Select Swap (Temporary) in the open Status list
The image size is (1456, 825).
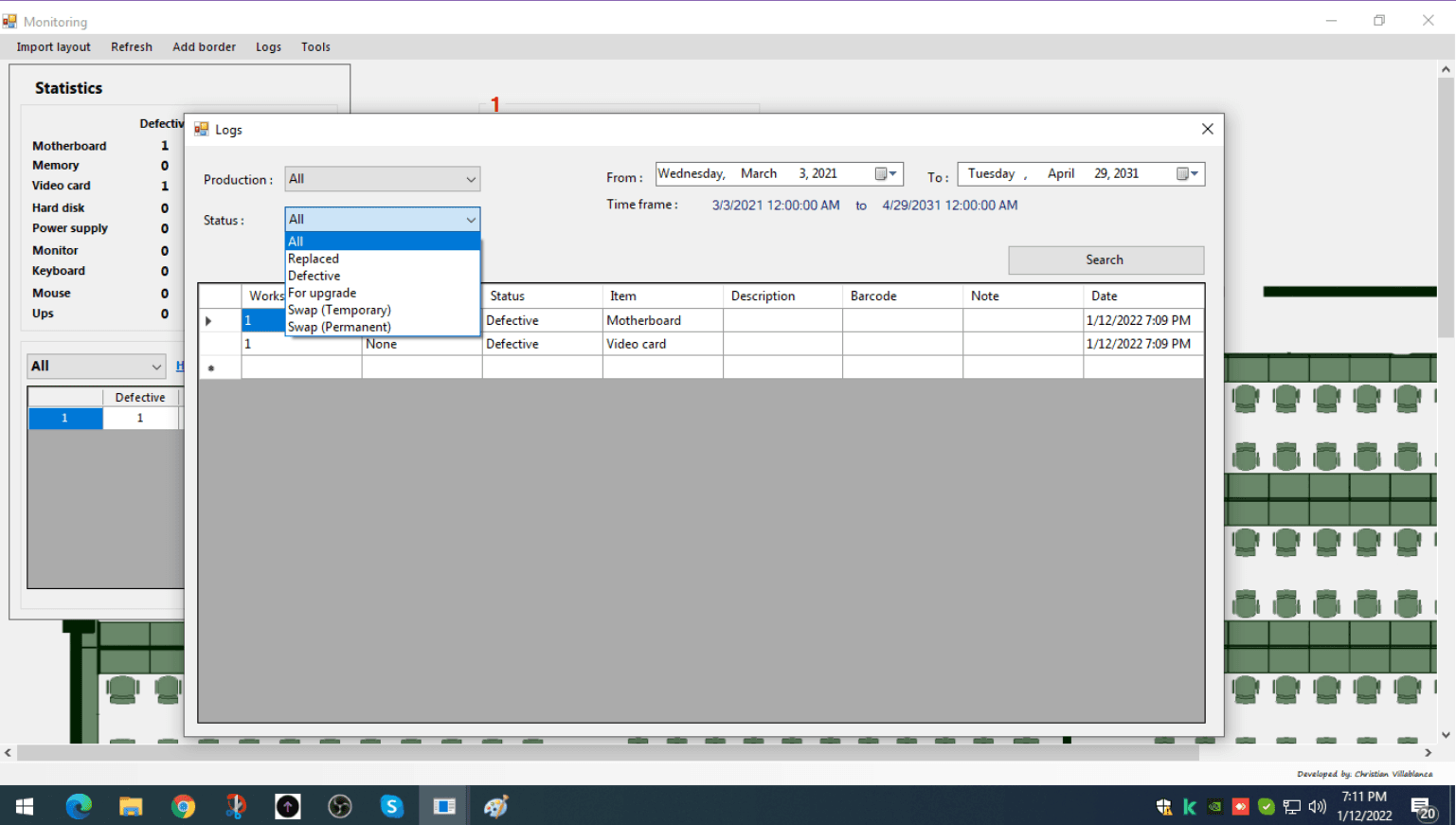click(x=339, y=310)
